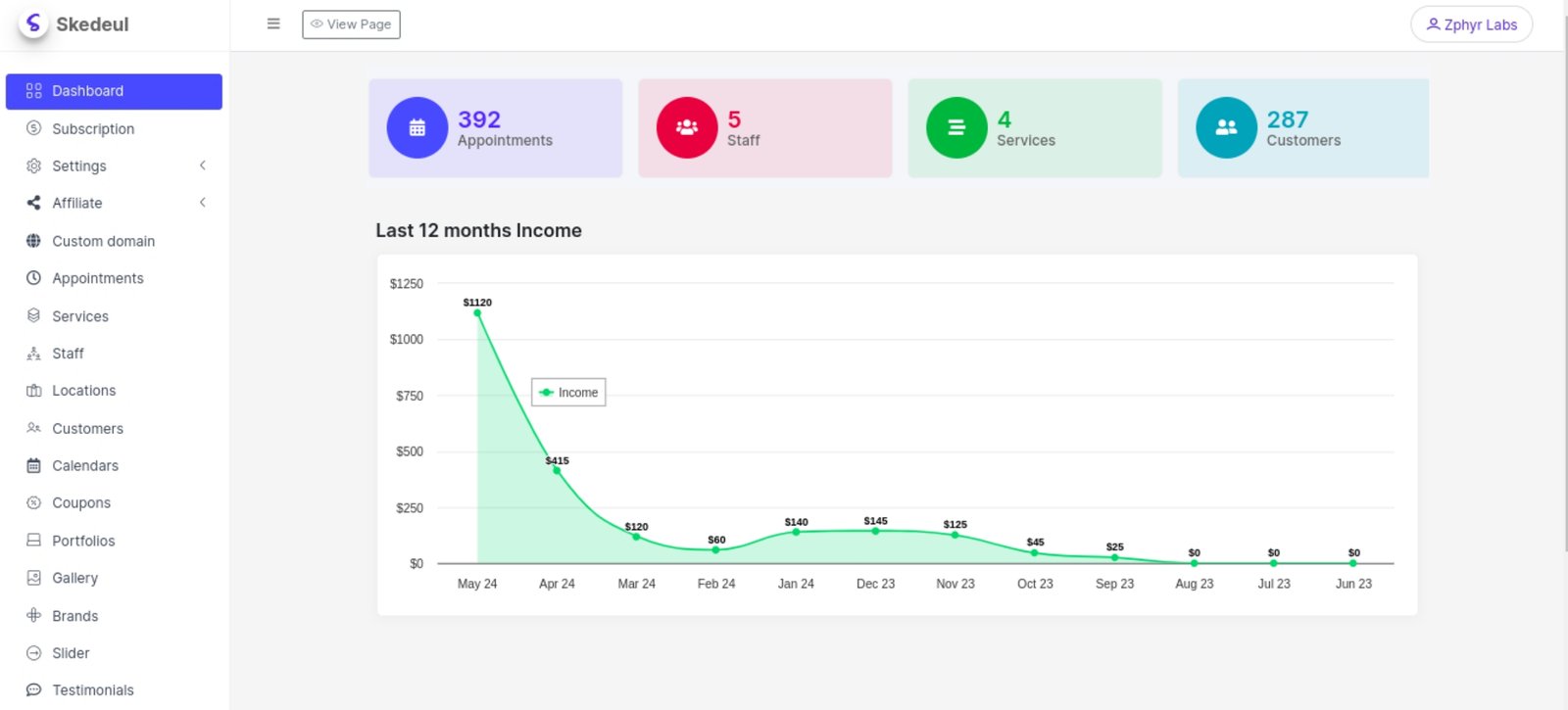Click the Subscription dollar icon
This screenshot has width=1568, height=710.
33,128
